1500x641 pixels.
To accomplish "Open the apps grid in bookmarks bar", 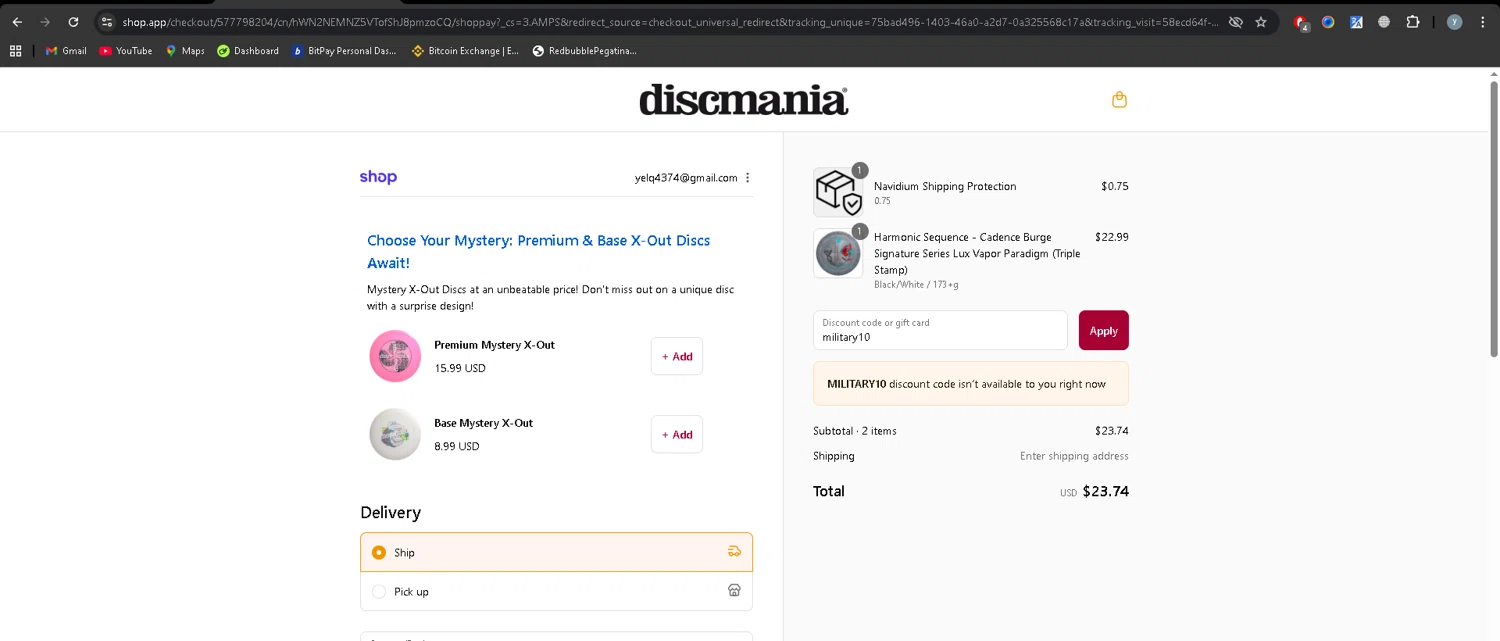I will point(15,51).
